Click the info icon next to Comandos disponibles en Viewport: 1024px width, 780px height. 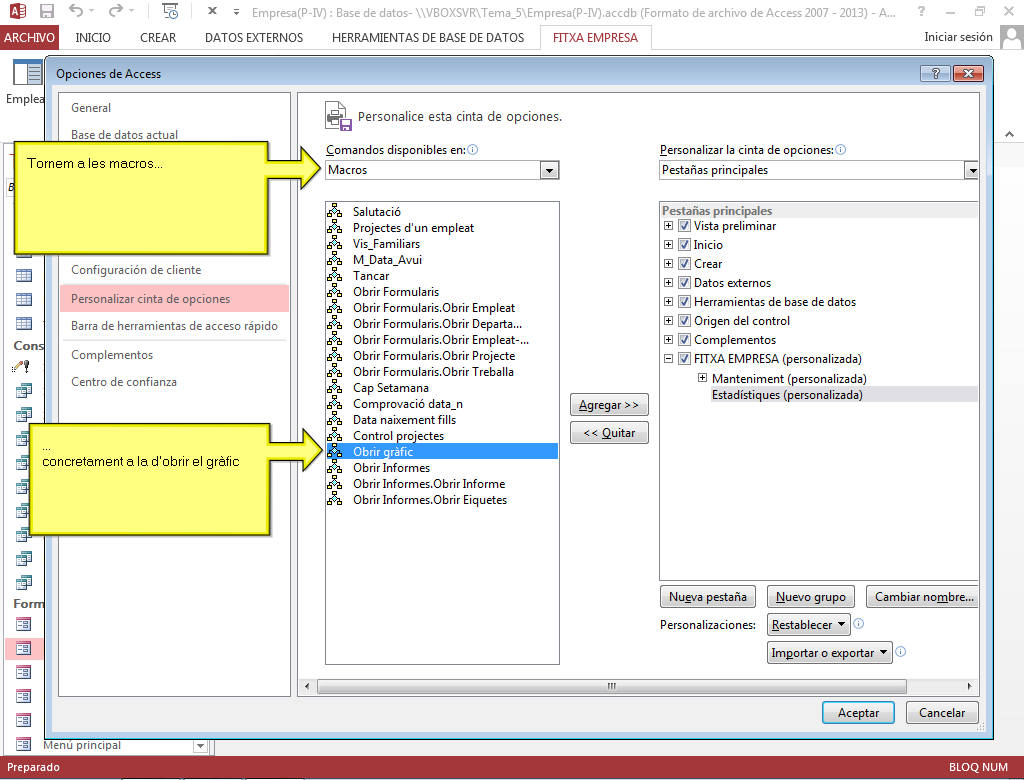coord(473,150)
